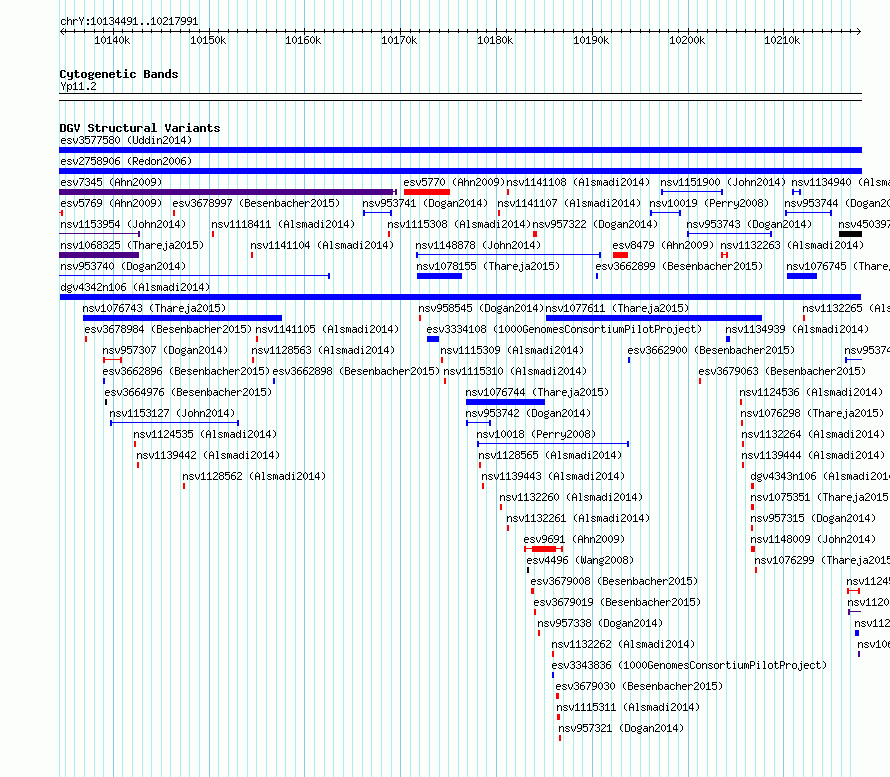Click the esv3577580 (Uddin2014) variant label
This screenshot has width=890, height=777.
pos(126,140)
